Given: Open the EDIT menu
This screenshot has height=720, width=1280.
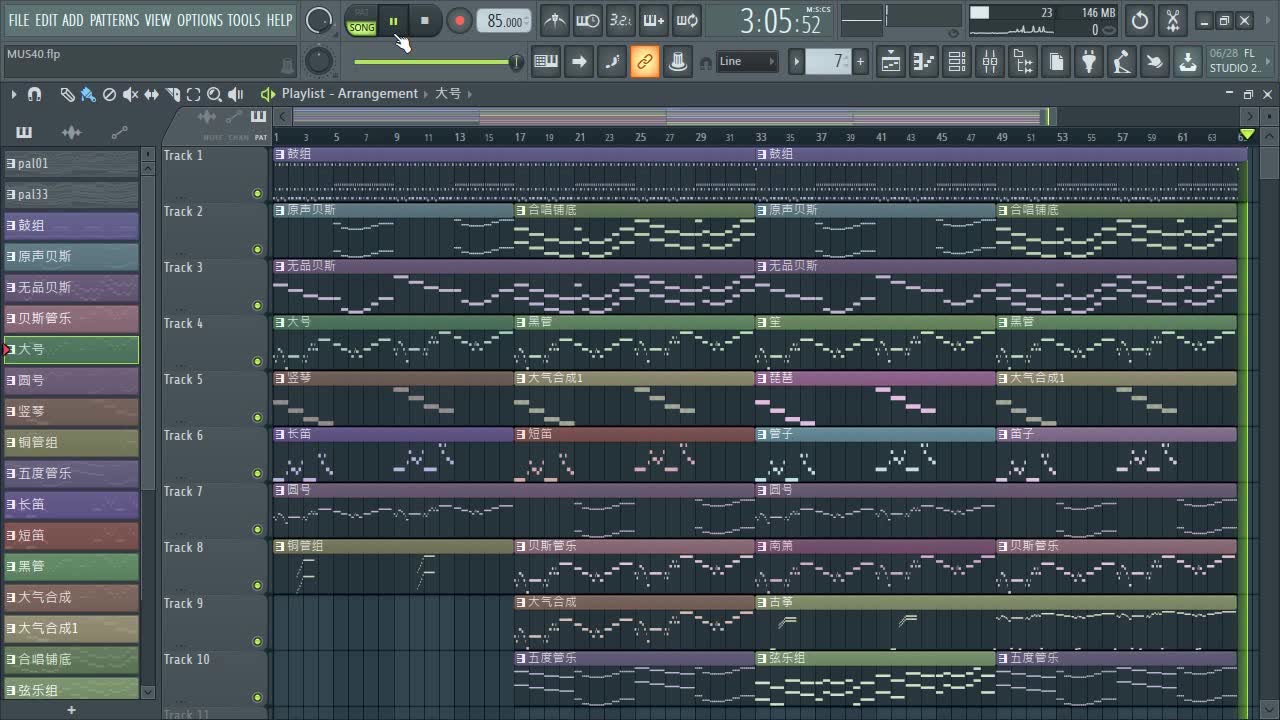Looking at the screenshot, I should click(46, 20).
